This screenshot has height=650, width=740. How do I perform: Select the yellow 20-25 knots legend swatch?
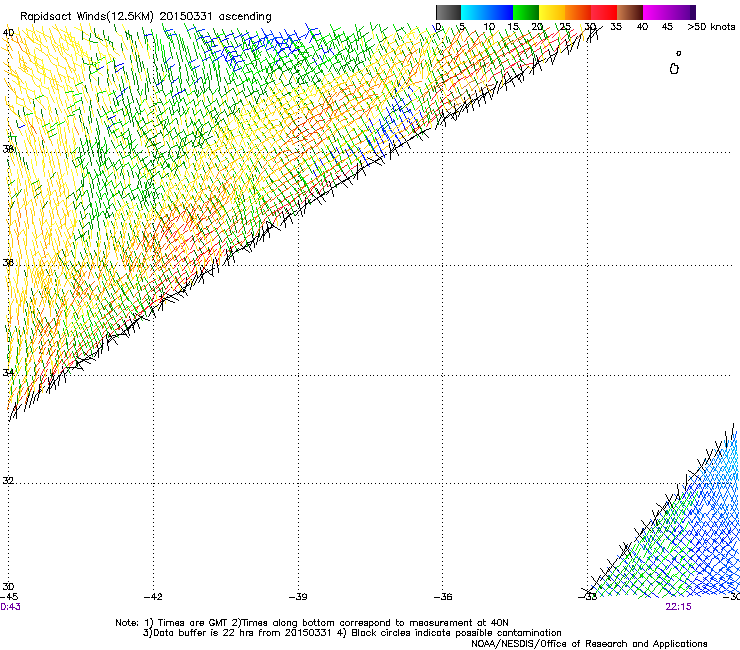click(x=552, y=12)
